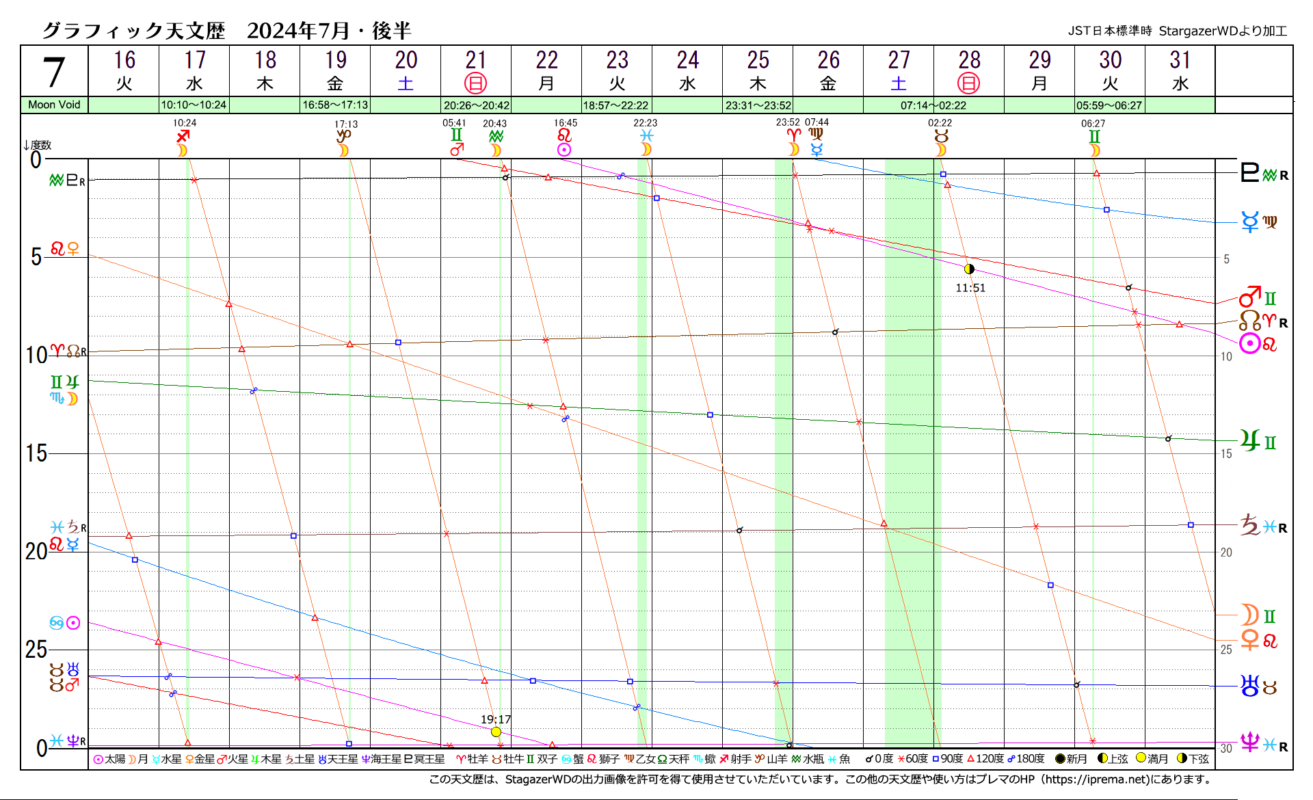1313x800 pixels.
Task: Click the Saturn in Pisces label on right edge
Action: point(1262,525)
